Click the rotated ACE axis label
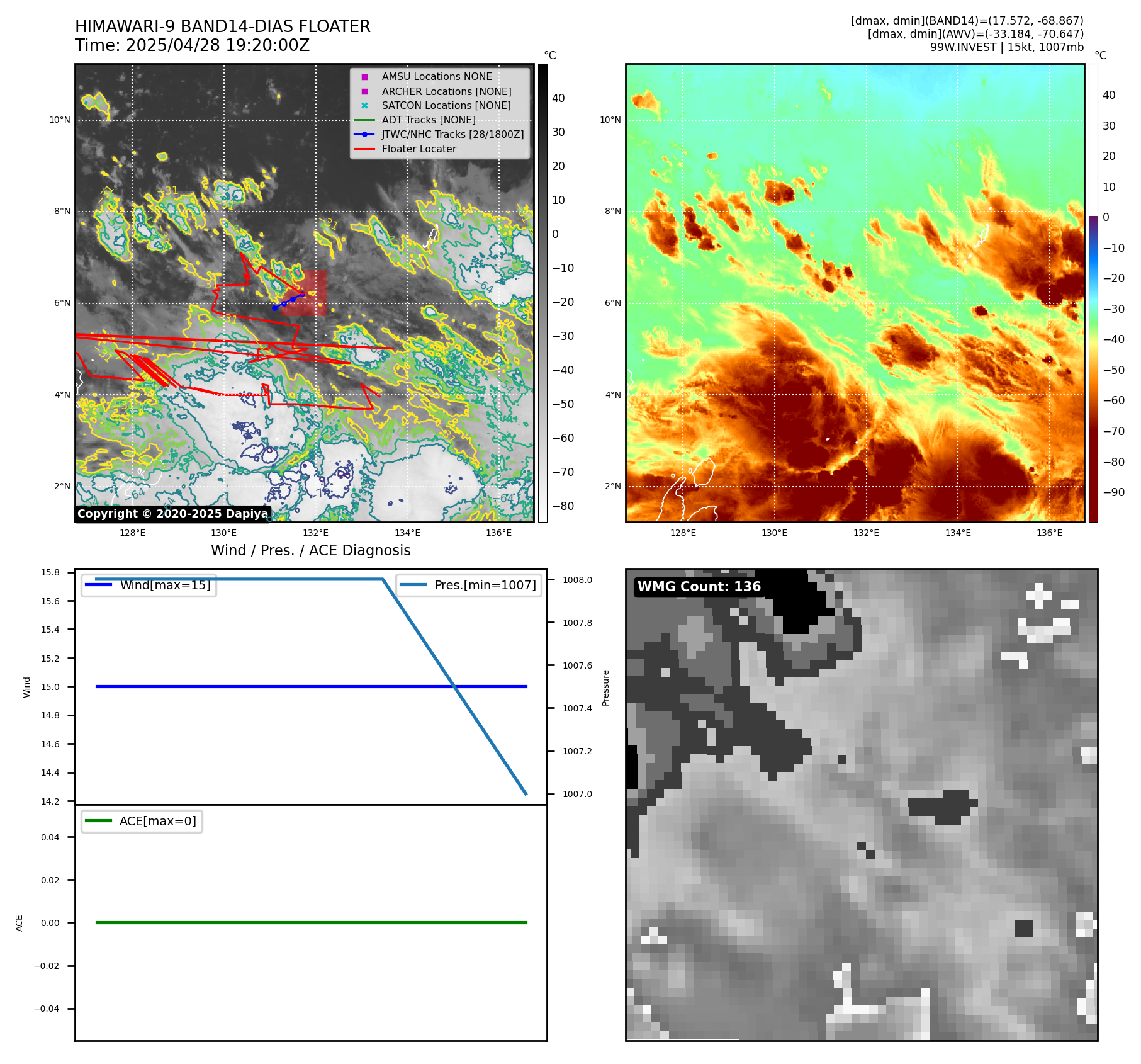This screenshot has height=1064, width=1141. pos(19,923)
